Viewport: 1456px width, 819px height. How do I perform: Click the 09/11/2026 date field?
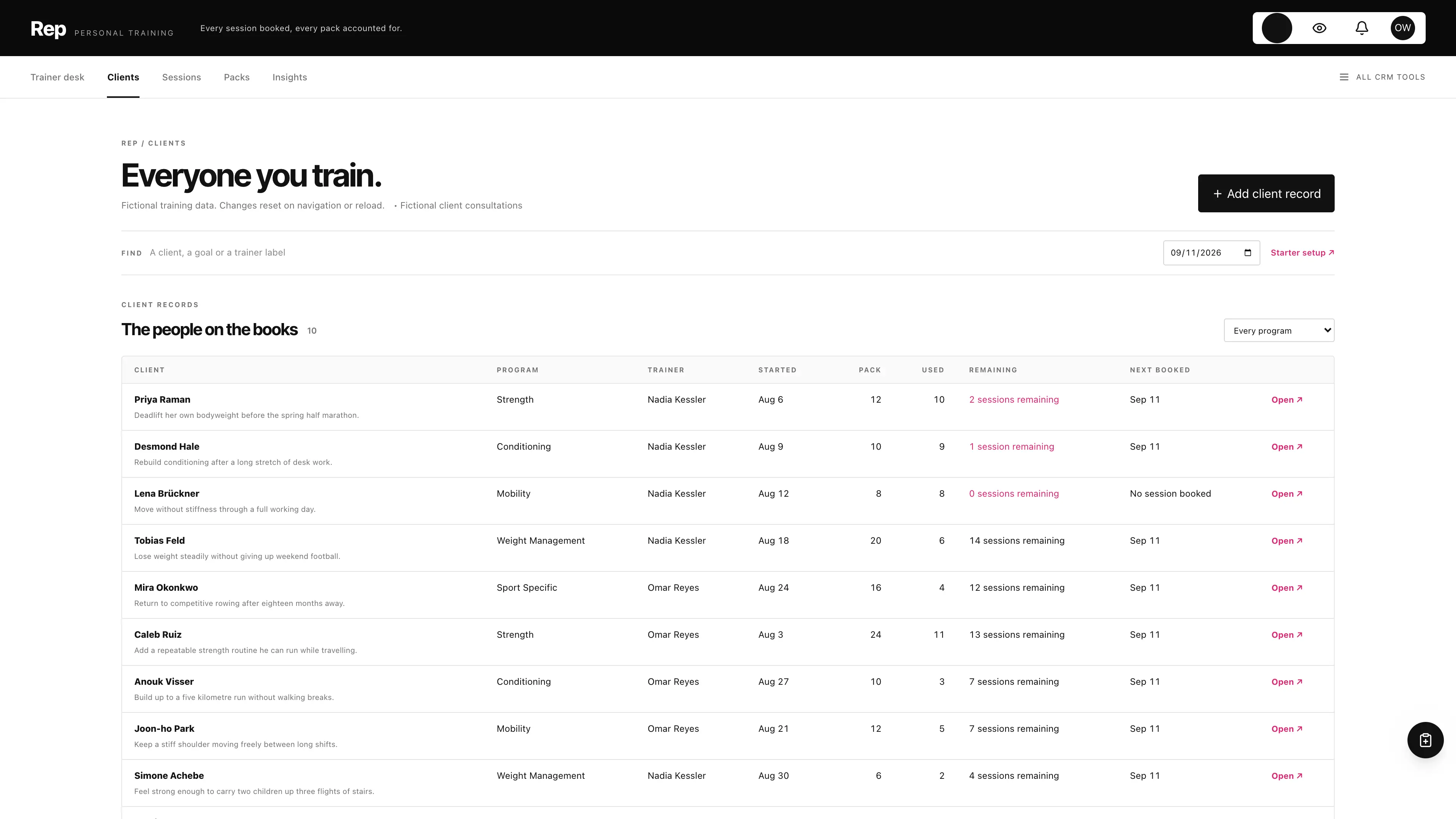point(1211,253)
